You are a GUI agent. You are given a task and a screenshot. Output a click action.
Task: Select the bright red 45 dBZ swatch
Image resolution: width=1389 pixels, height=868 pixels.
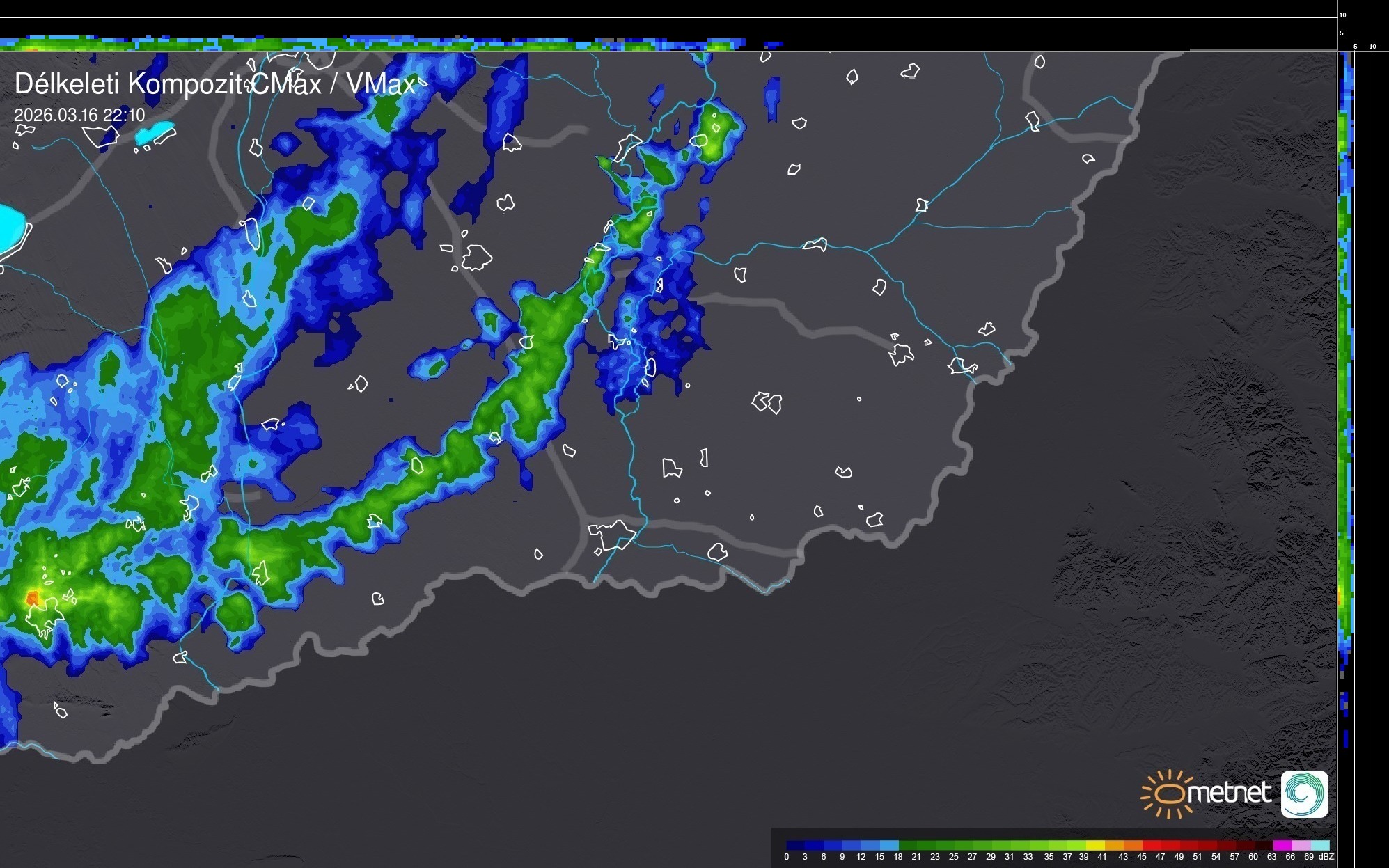point(1150,846)
